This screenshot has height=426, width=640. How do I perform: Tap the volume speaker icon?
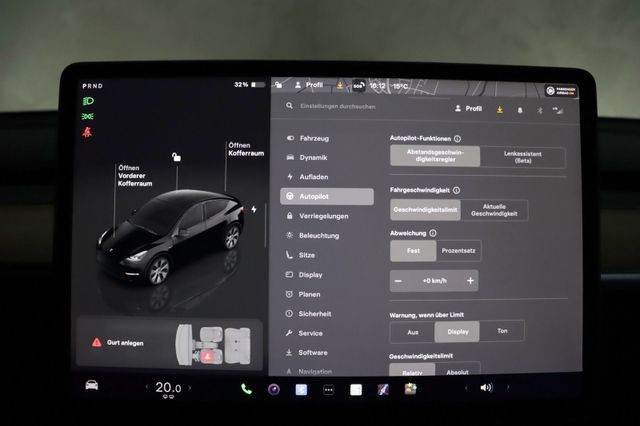click(x=486, y=387)
